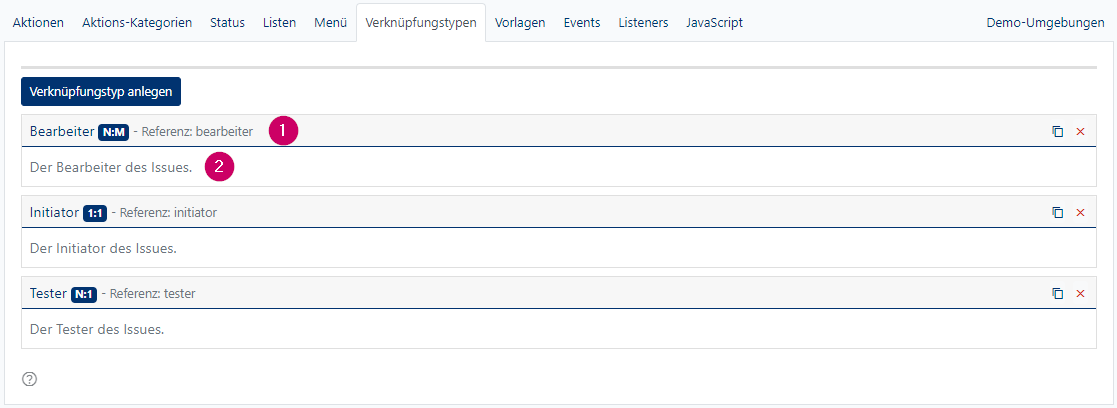Open the Aktions-Kategorien tab
This screenshot has height=408, width=1117.
tap(137, 22)
